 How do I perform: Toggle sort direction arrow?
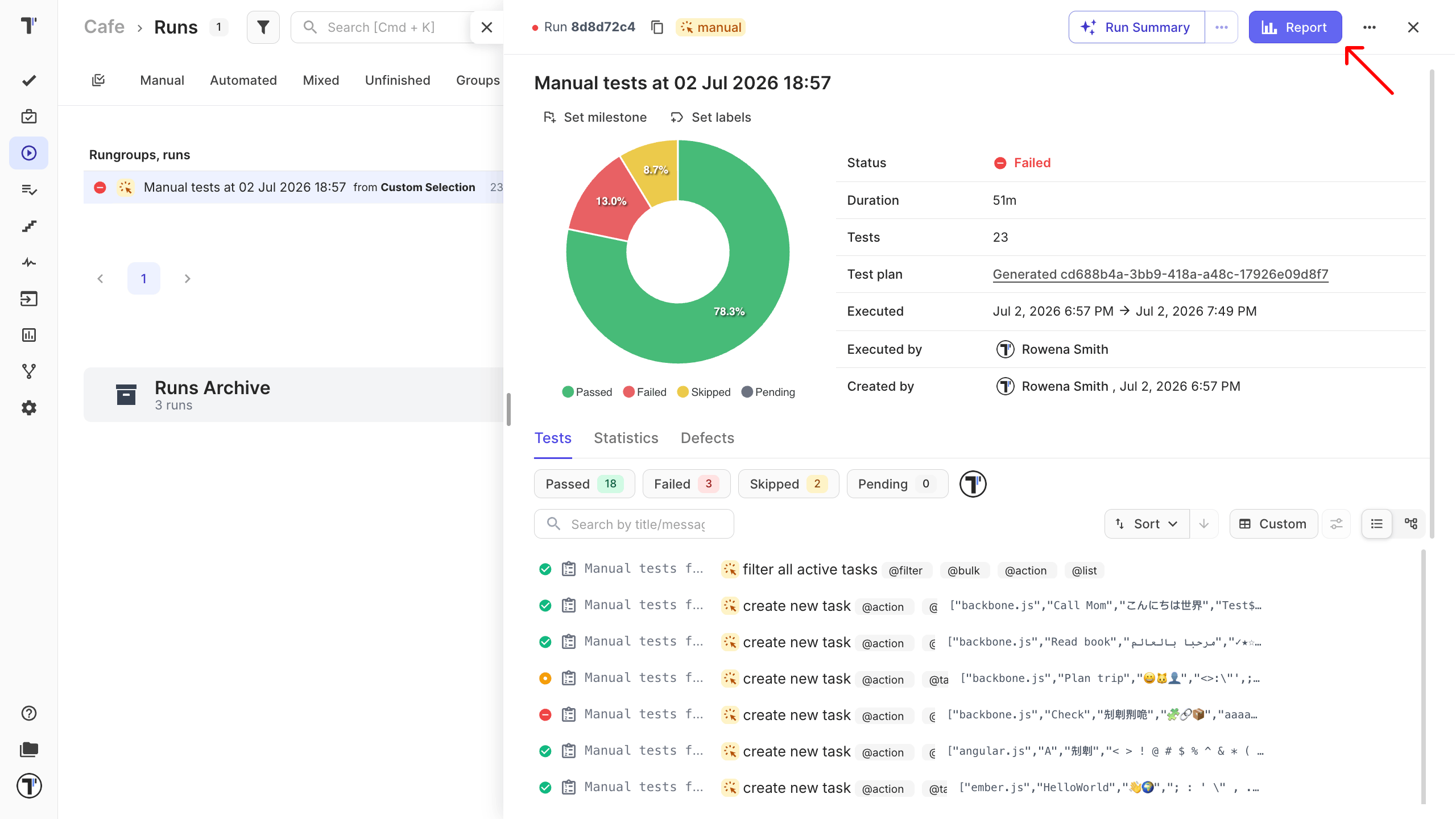[1204, 524]
